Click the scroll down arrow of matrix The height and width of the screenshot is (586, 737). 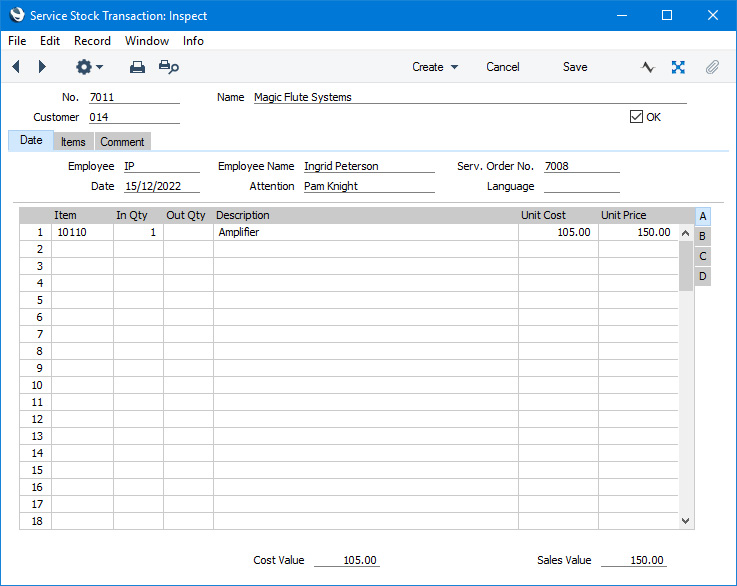point(685,521)
